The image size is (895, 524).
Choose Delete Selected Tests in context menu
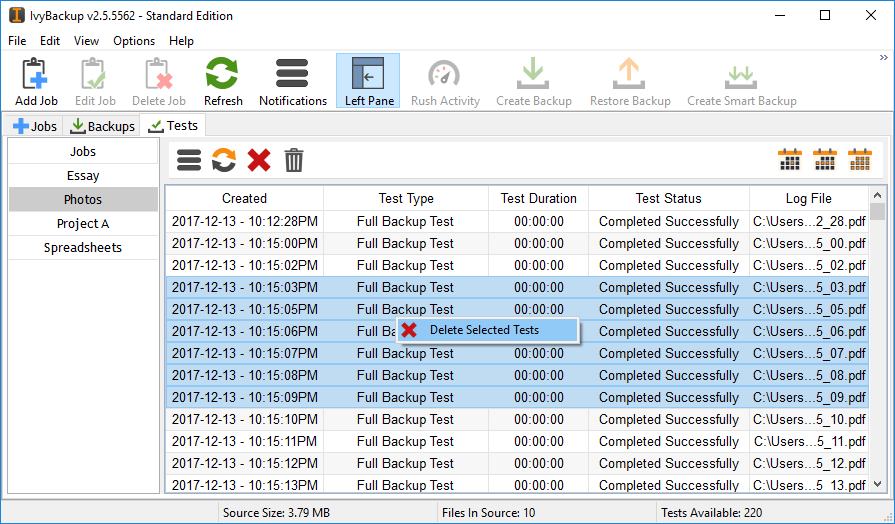(488, 330)
